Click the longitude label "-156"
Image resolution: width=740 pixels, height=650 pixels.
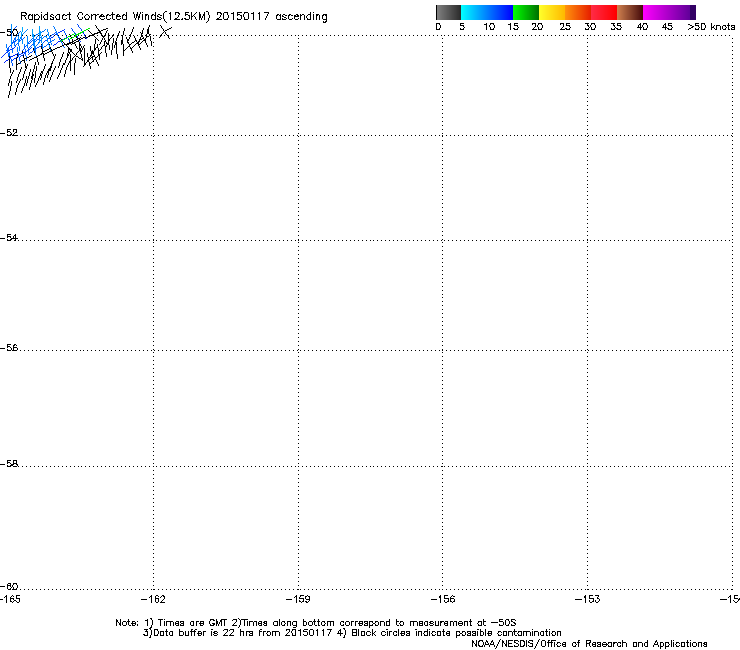click(x=443, y=599)
